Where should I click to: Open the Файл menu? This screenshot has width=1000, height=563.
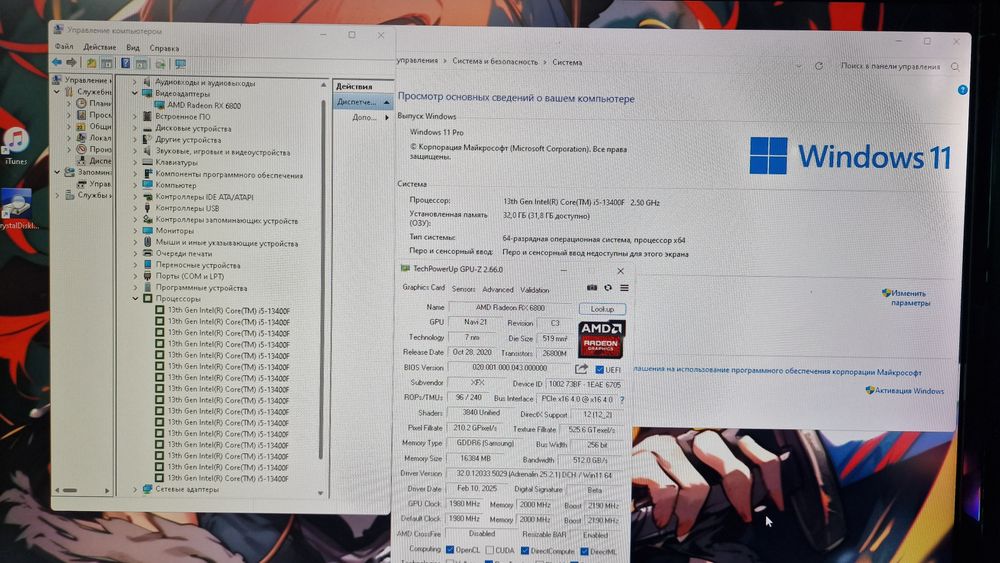(64, 47)
